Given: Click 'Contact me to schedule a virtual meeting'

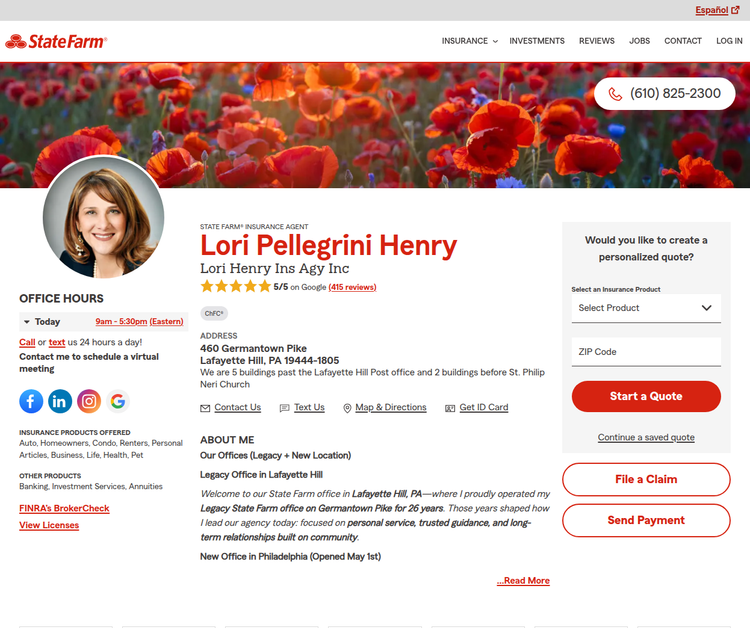Looking at the screenshot, I should [89, 363].
